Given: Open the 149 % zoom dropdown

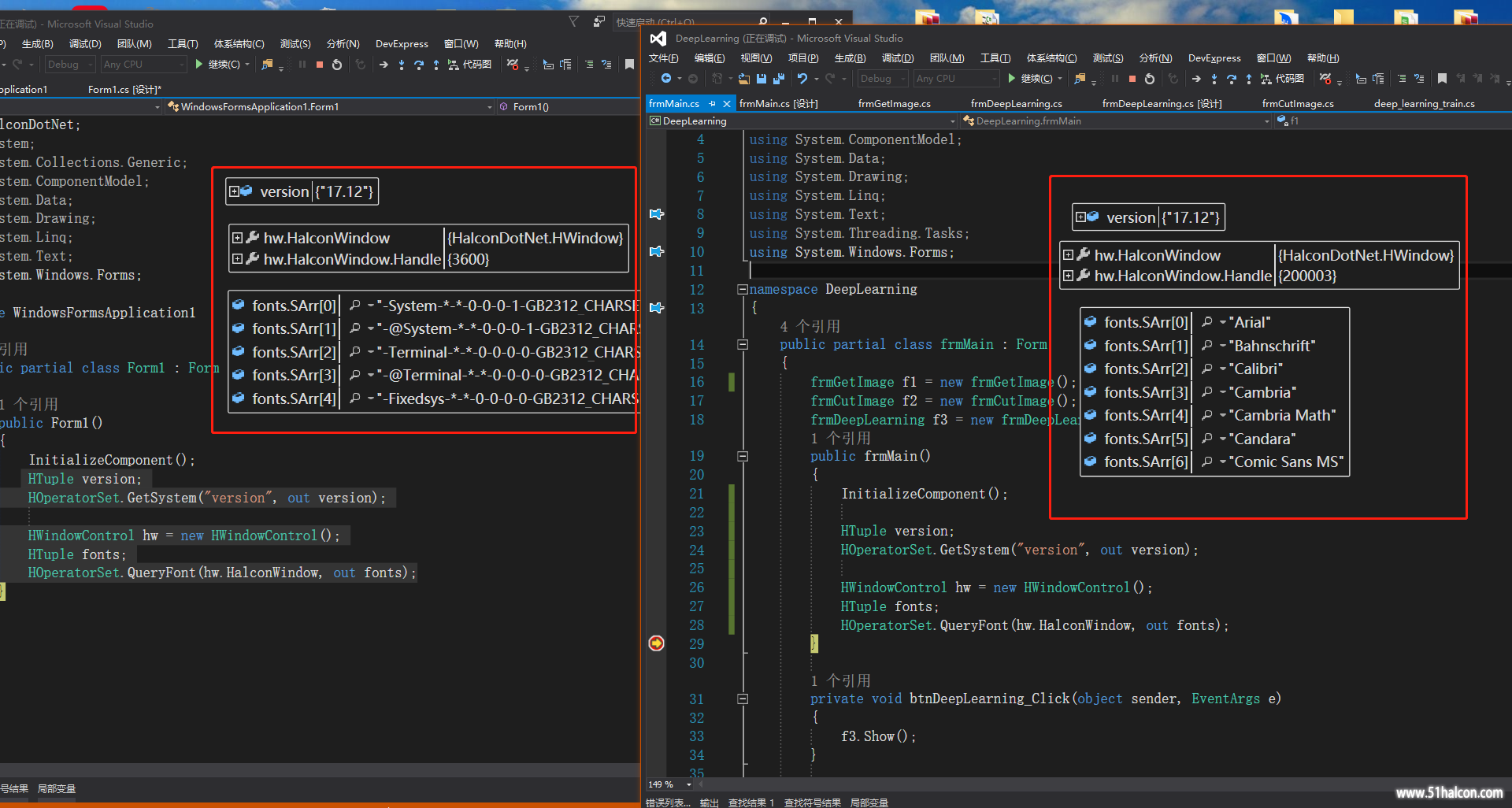Looking at the screenshot, I should coord(688,784).
